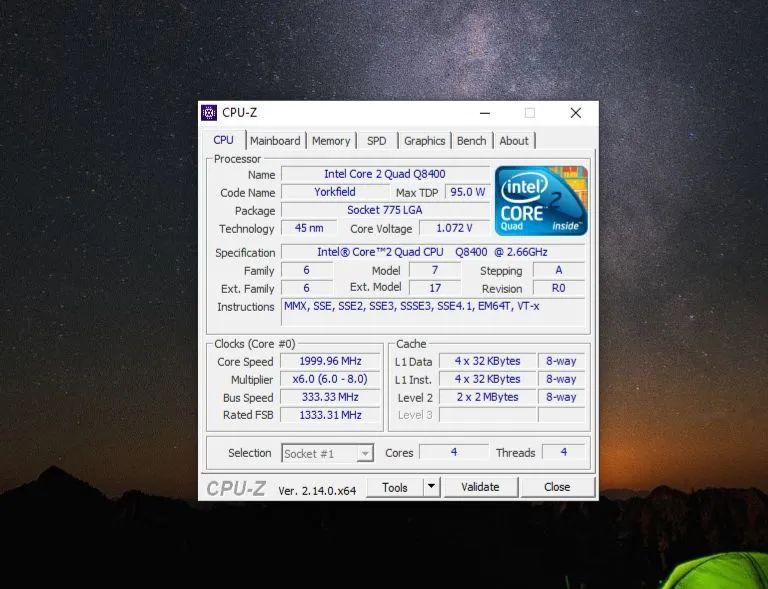
Task: Click the Cores value 4
Action: click(x=454, y=452)
